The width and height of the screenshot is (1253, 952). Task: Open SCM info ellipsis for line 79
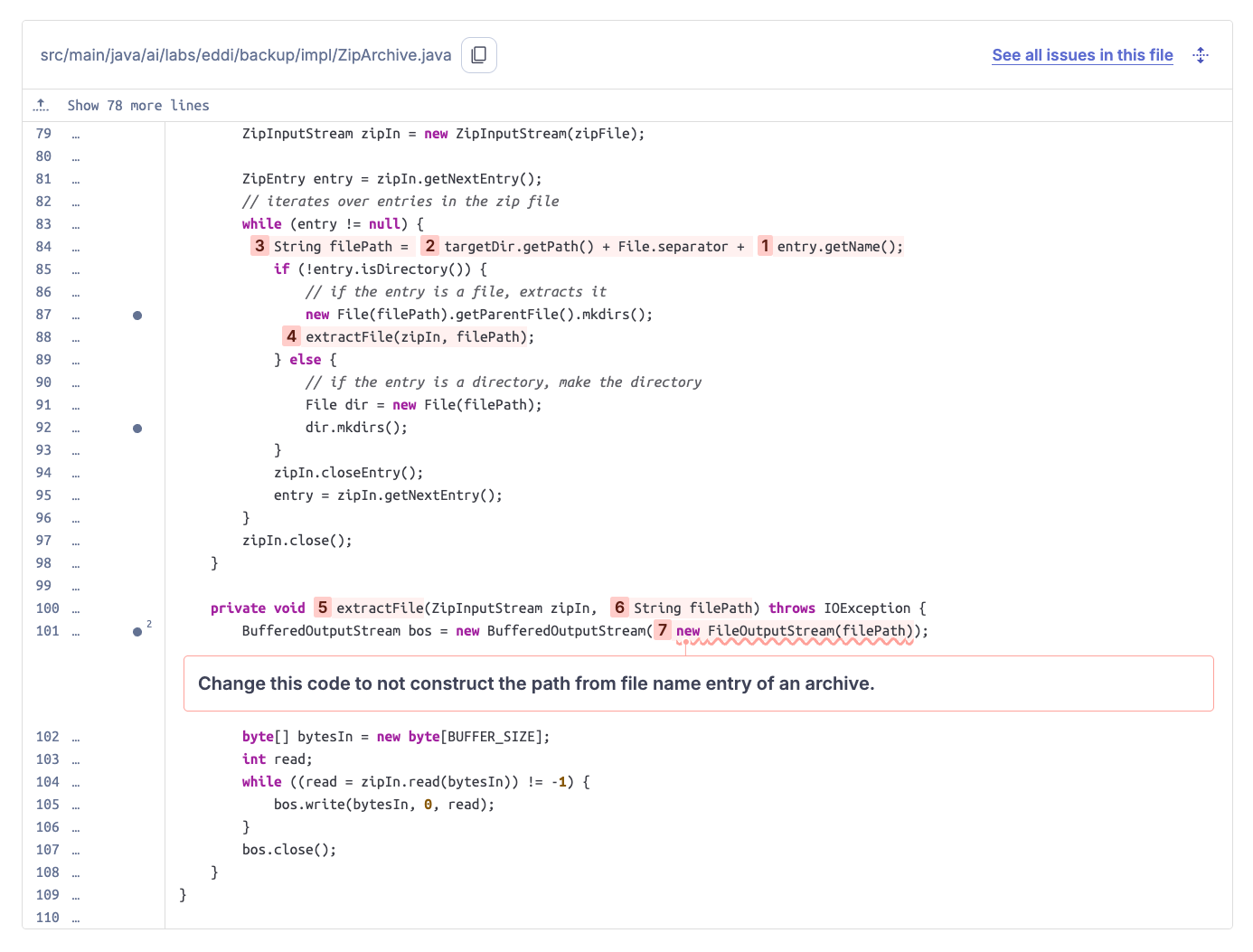pos(76,135)
